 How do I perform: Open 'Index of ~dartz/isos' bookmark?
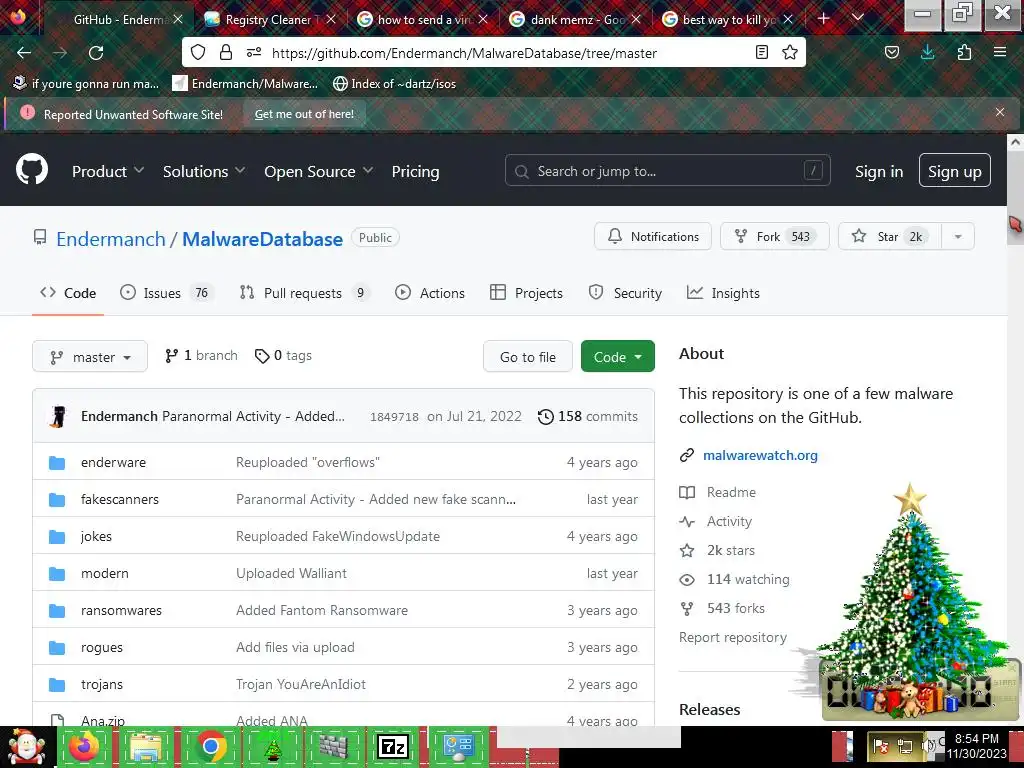pos(394,84)
